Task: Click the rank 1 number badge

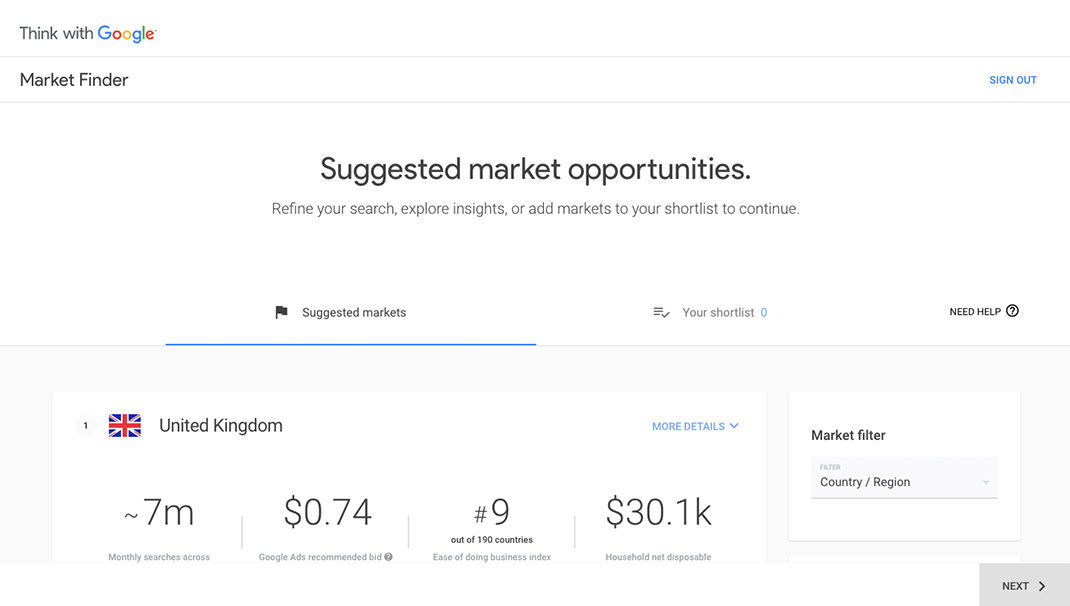Action: click(86, 426)
